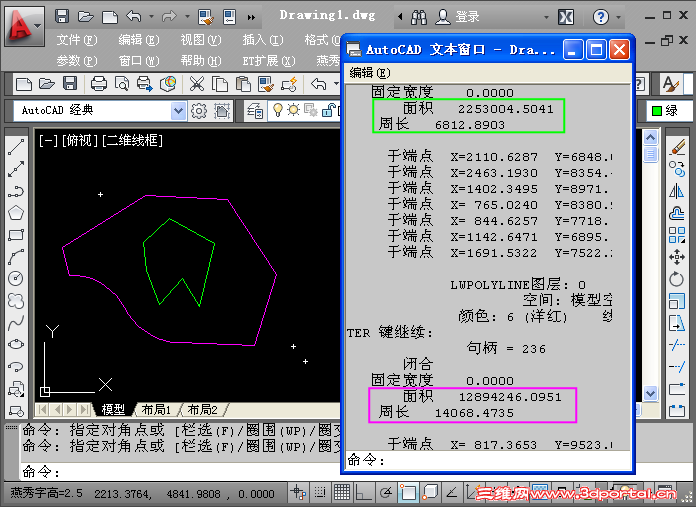Click the Autodesk Exchange X button

566,17
